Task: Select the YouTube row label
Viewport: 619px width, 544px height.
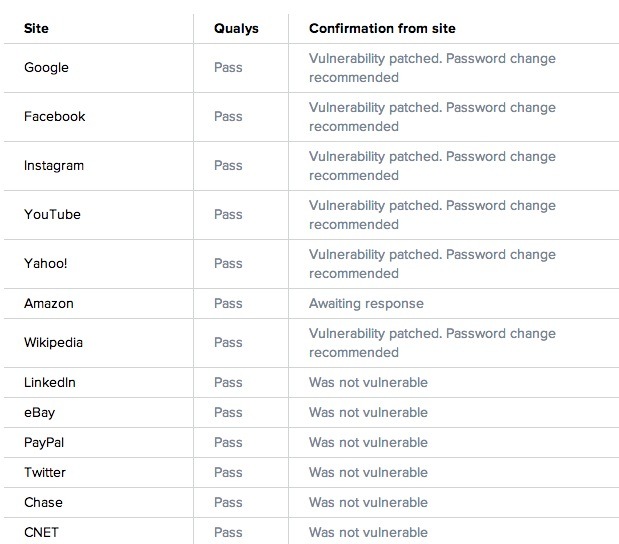Action: click(x=52, y=215)
